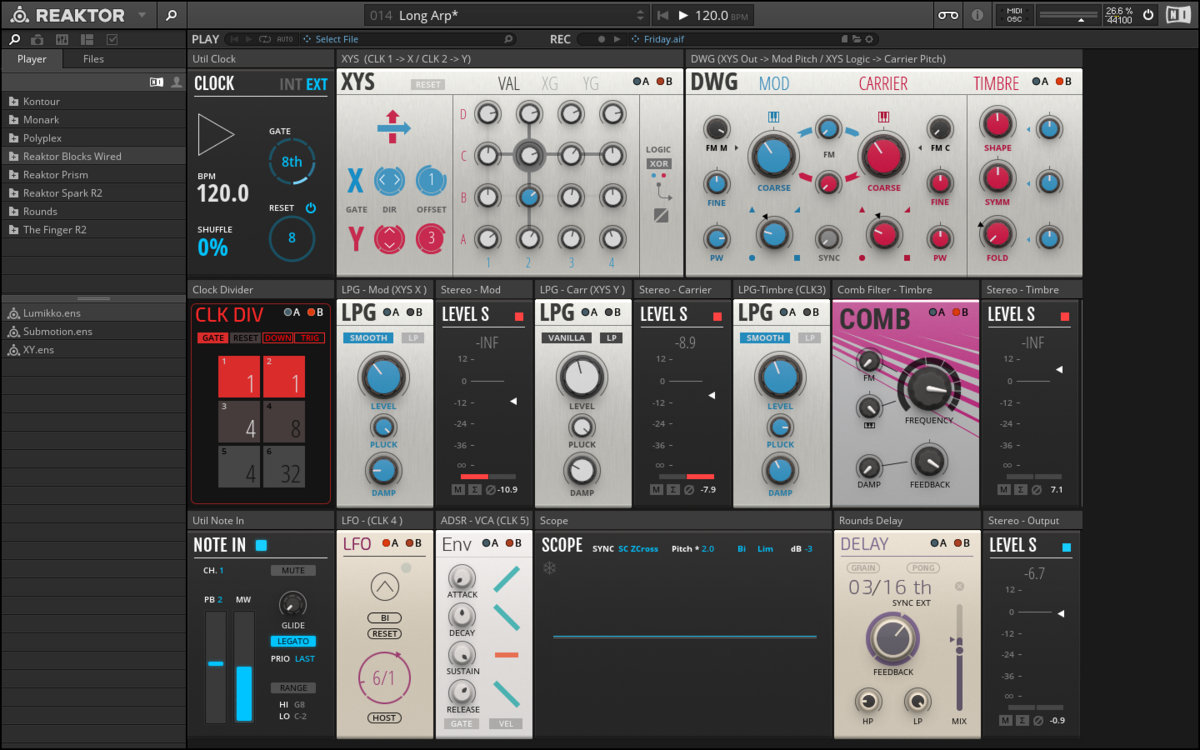
Task: Click the LEGATO button in Note In
Action: point(292,641)
